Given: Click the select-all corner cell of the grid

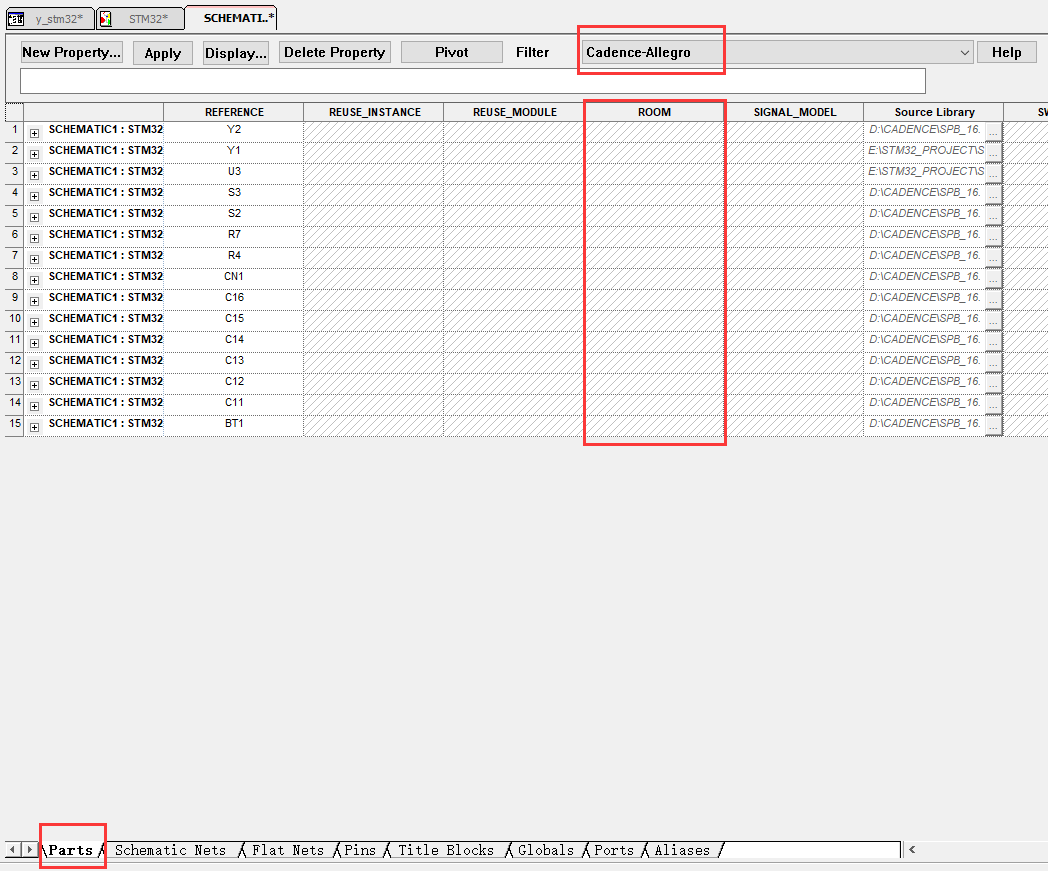Looking at the screenshot, I should pos(14,112).
